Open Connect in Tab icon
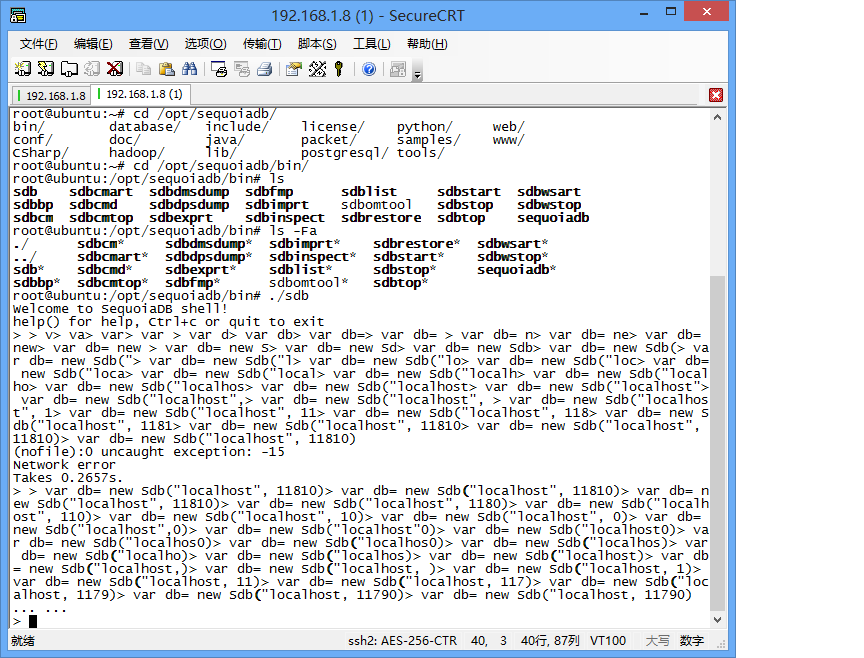 click(69, 69)
